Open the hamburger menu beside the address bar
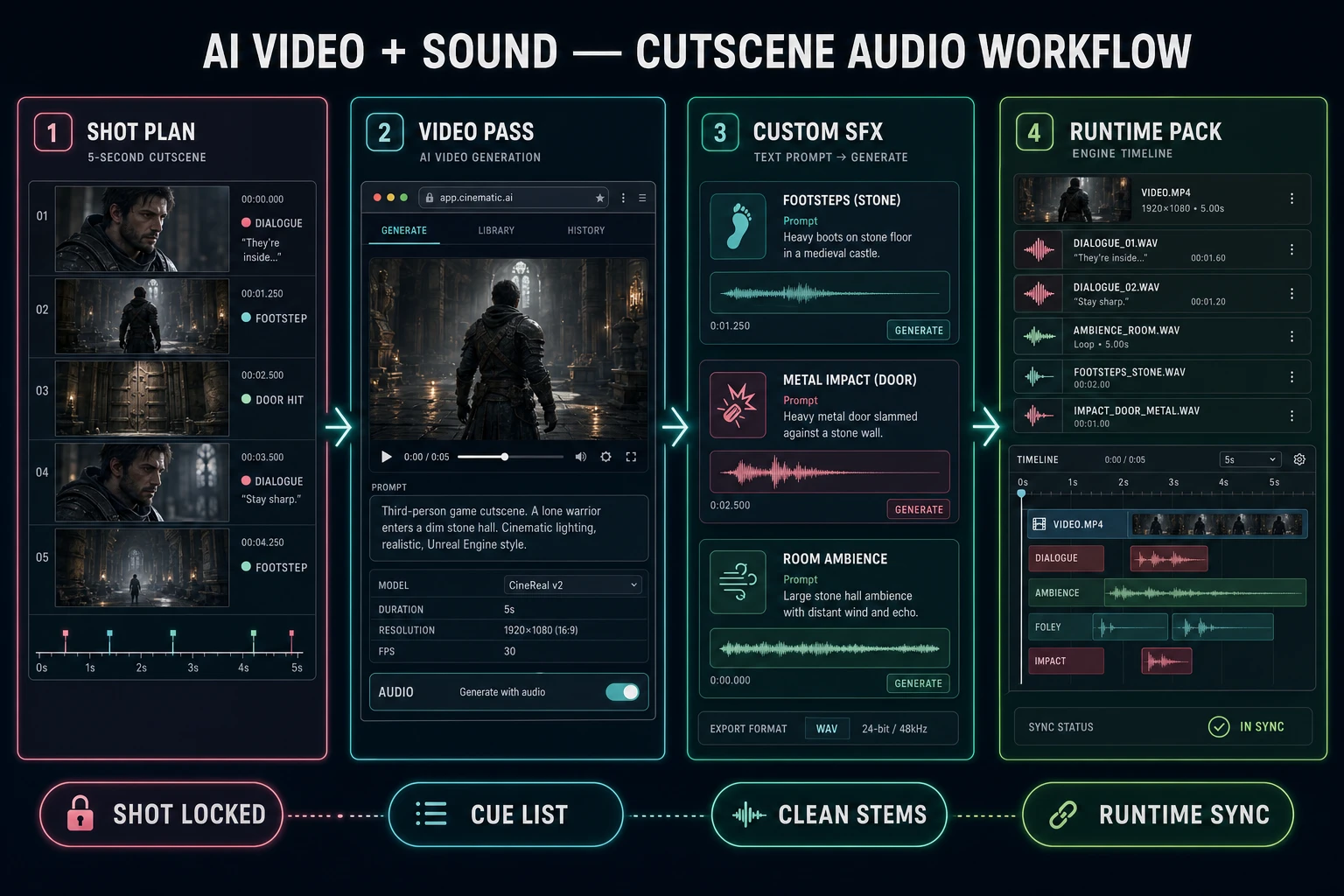1344x896 pixels. click(x=642, y=199)
